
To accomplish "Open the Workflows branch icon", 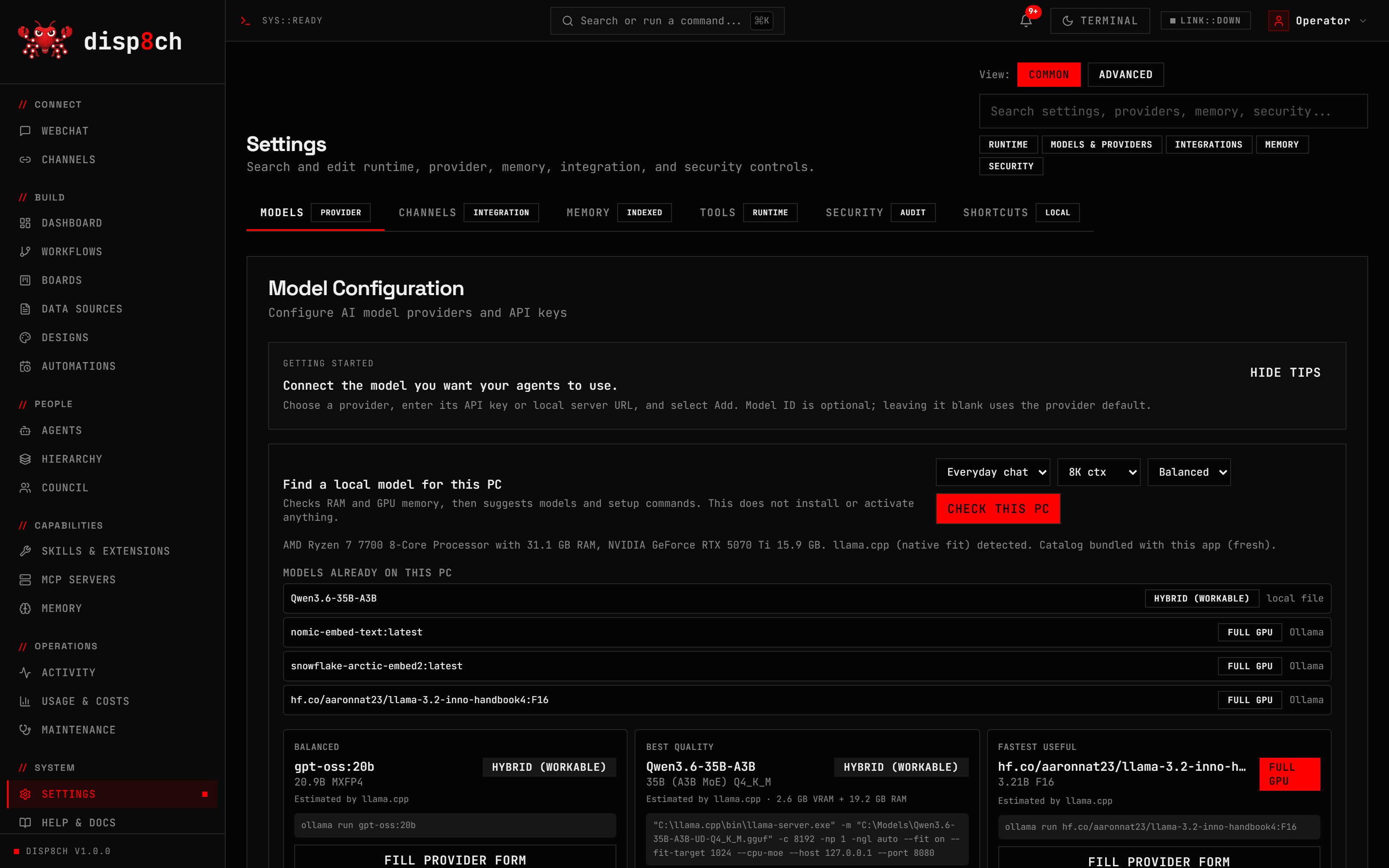I will tap(25, 251).
